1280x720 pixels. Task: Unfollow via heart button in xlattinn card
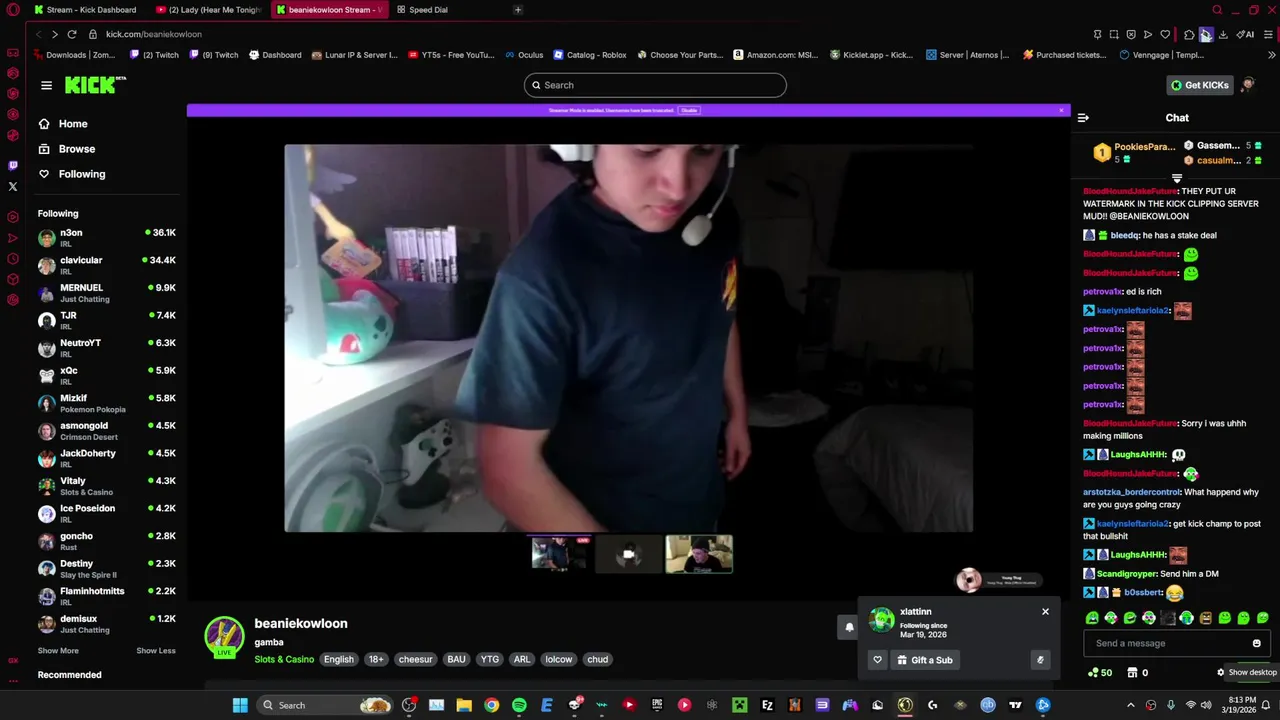(x=877, y=660)
